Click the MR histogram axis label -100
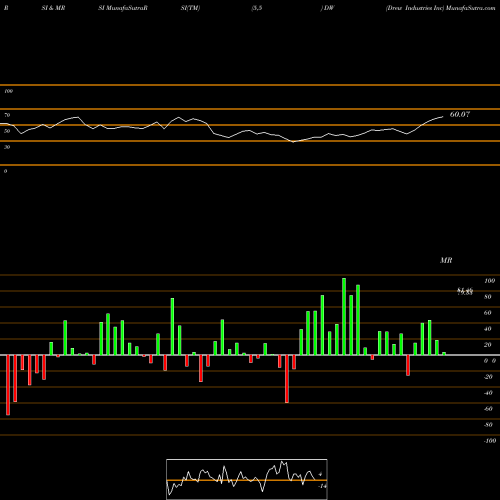Screen dimensions: 500x500 click(x=489, y=441)
